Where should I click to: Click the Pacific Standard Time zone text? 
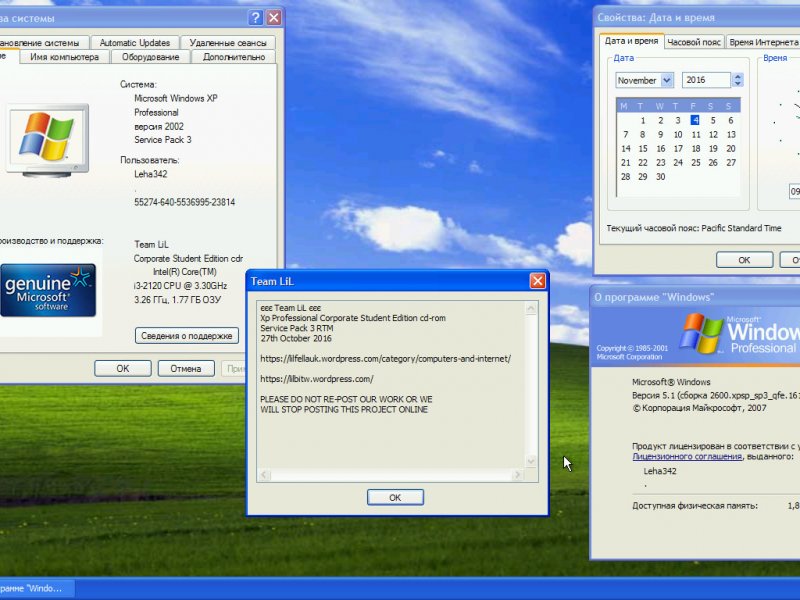[x=741, y=228]
